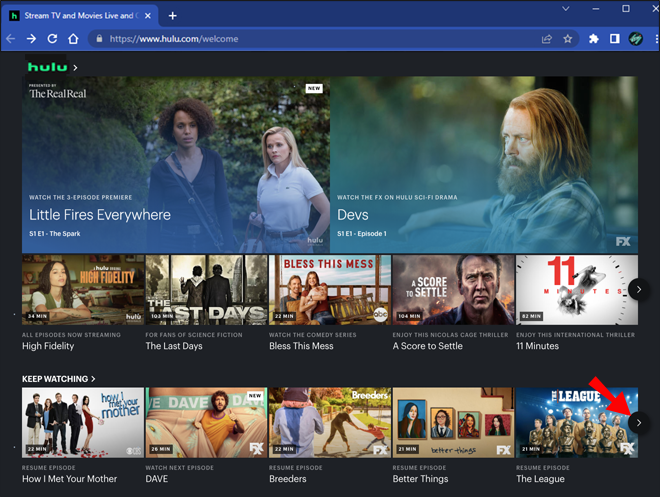The width and height of the screenshot is (660, 497).
Task: Click the Devs title text
Action: (353, 215)
